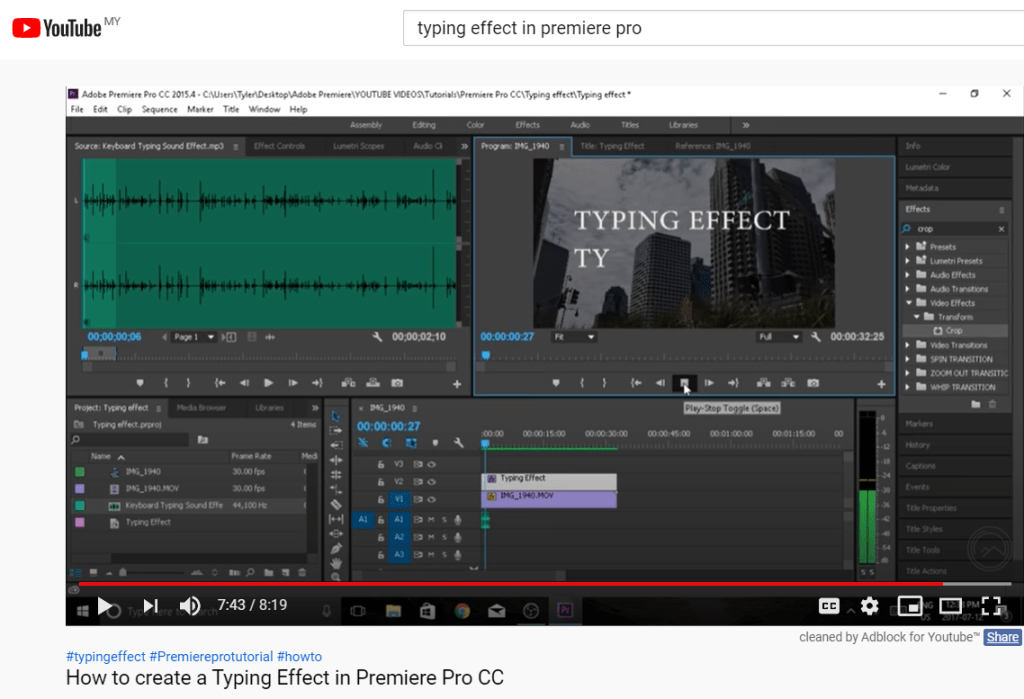Click the Share button below video
The height and width of the screenshot is (699, 1024).
[x=1002, y=637]
